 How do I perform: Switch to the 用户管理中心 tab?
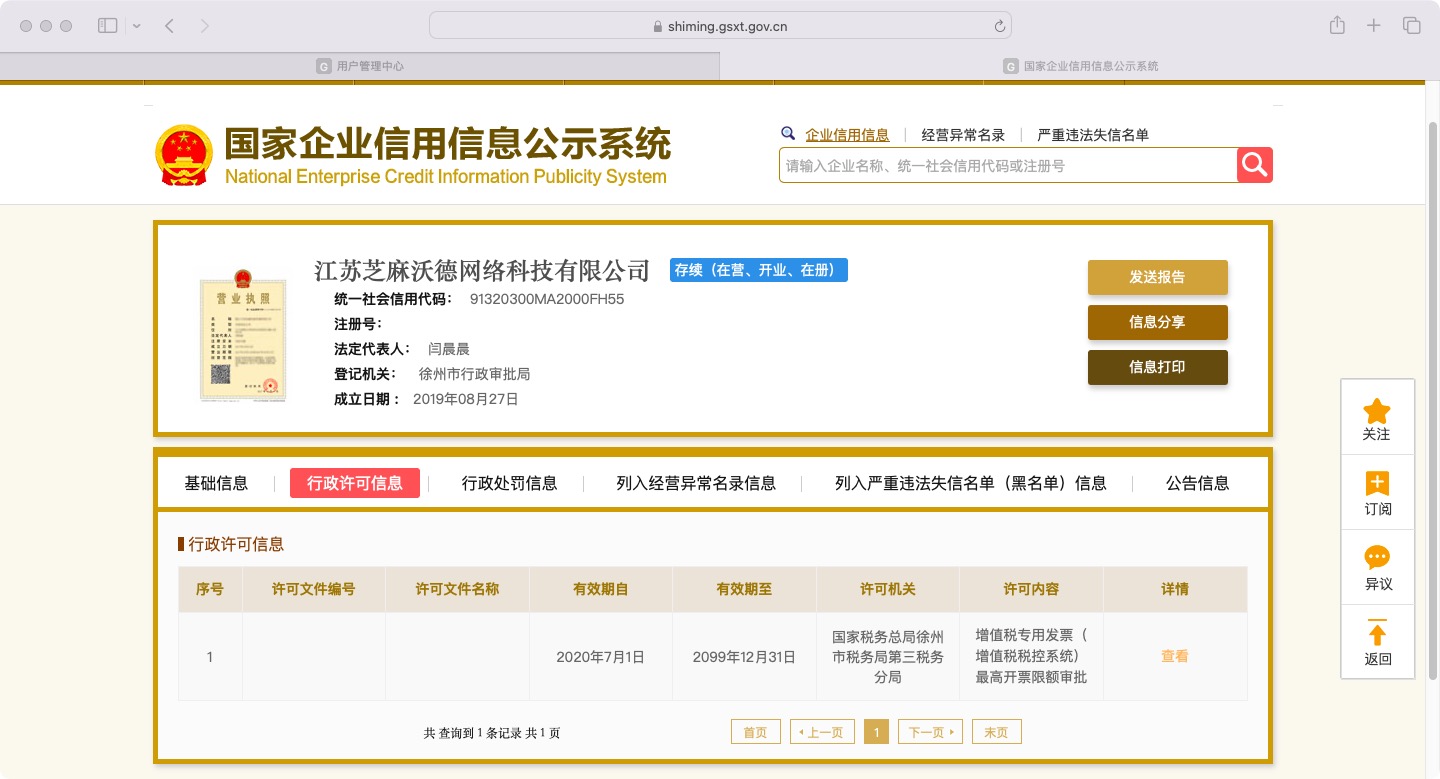pyautogui.click(x=360, y=66)
